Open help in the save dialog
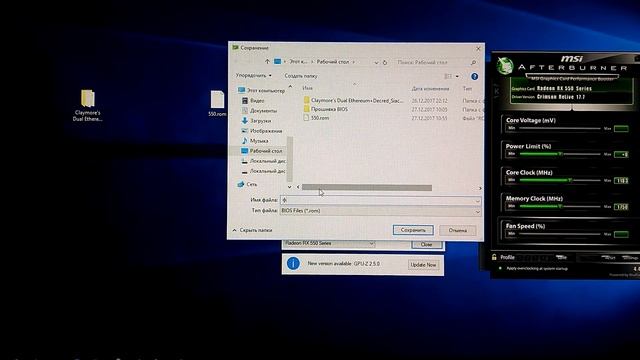 (x=474, y=76)
